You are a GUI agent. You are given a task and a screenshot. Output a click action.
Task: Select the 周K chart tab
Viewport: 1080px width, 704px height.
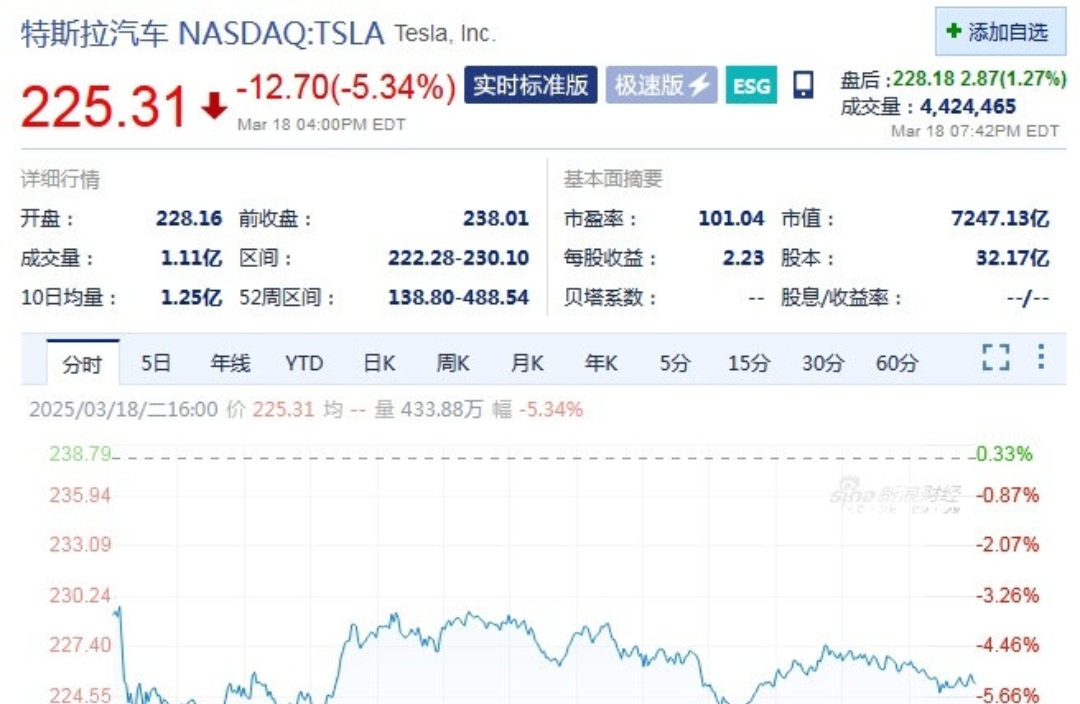(453, 362)
